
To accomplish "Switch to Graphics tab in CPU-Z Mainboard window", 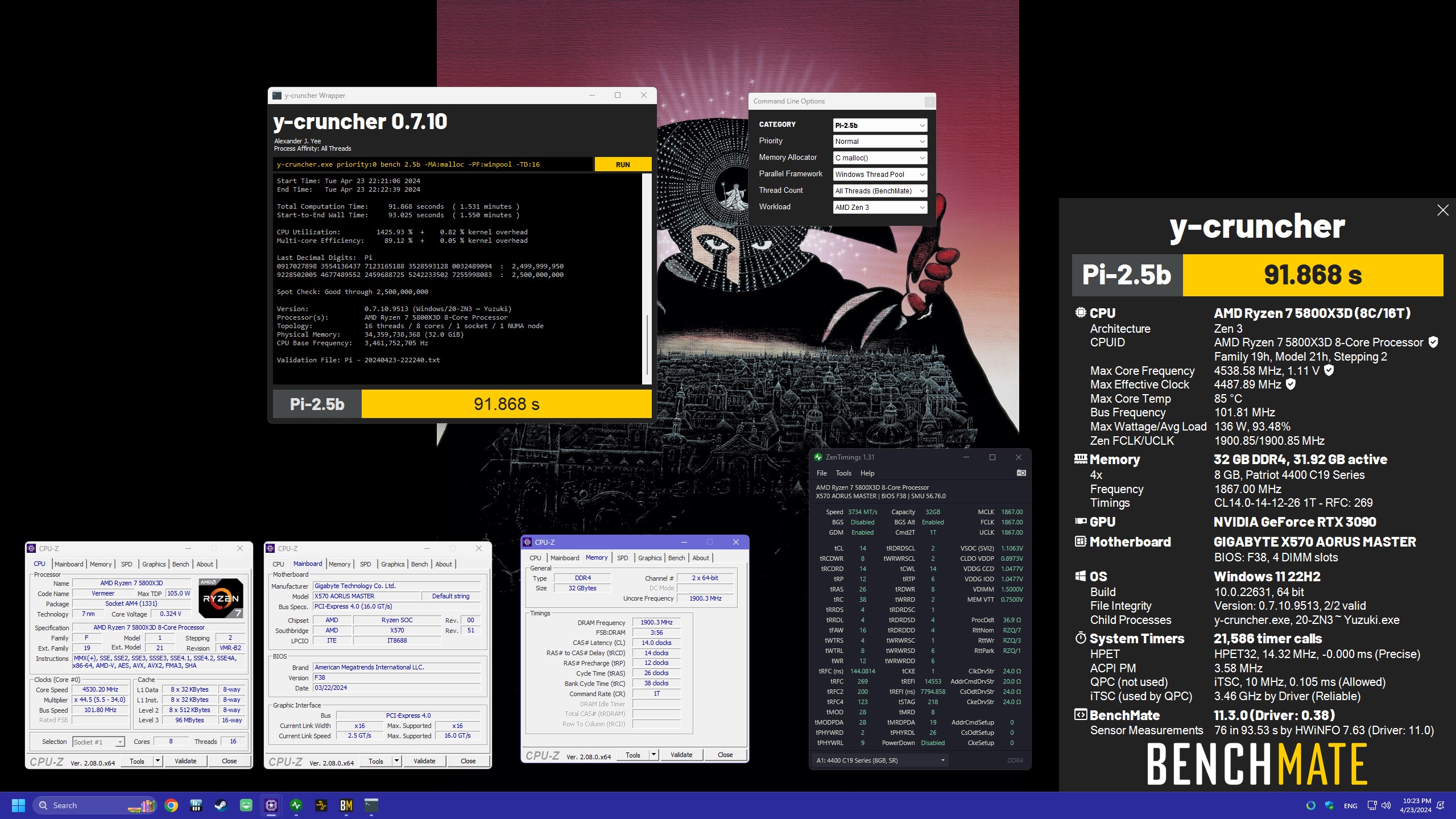I will (392, 564).
